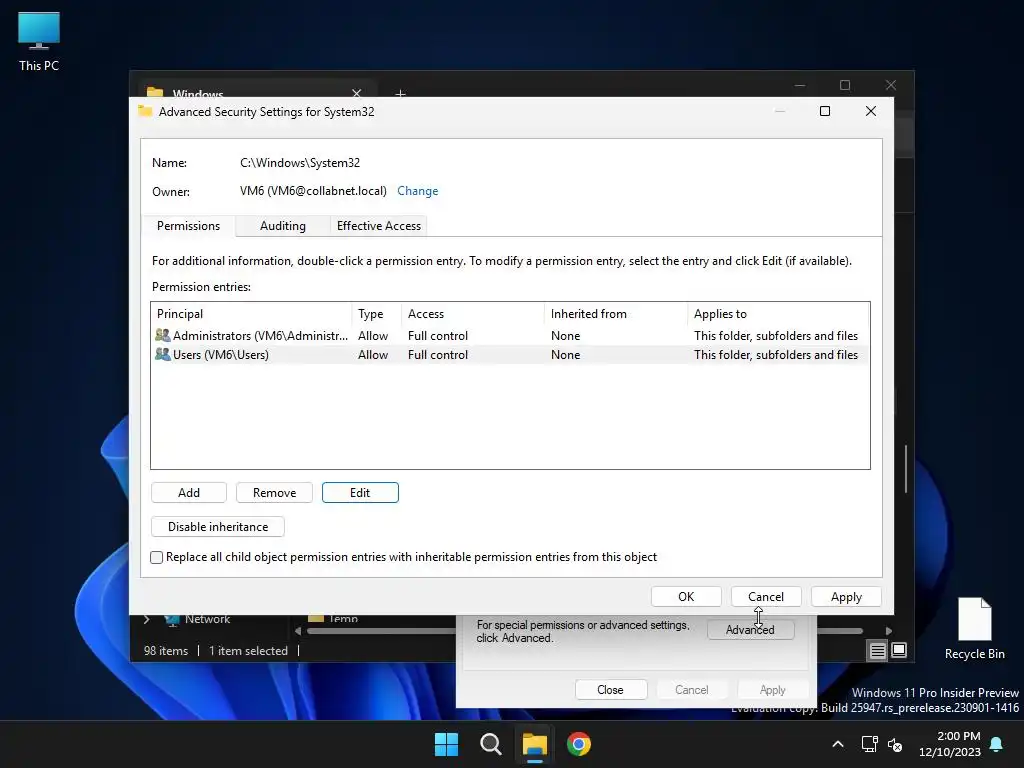The image size is (1024, 768).
Task: Open This PC desktop icon
Action: coord(39,41)
